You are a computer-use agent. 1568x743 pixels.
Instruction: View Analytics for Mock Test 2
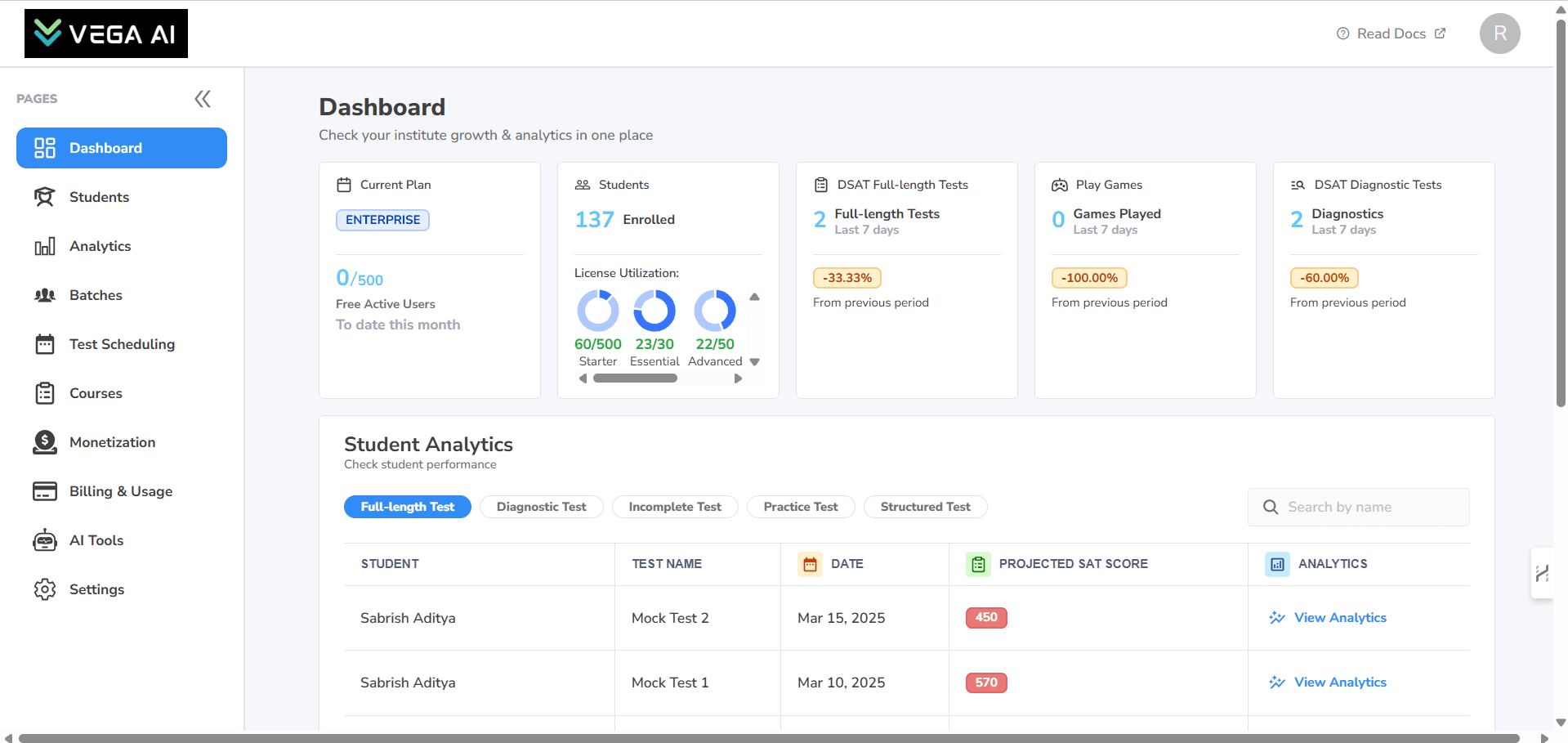point(1328,618)
